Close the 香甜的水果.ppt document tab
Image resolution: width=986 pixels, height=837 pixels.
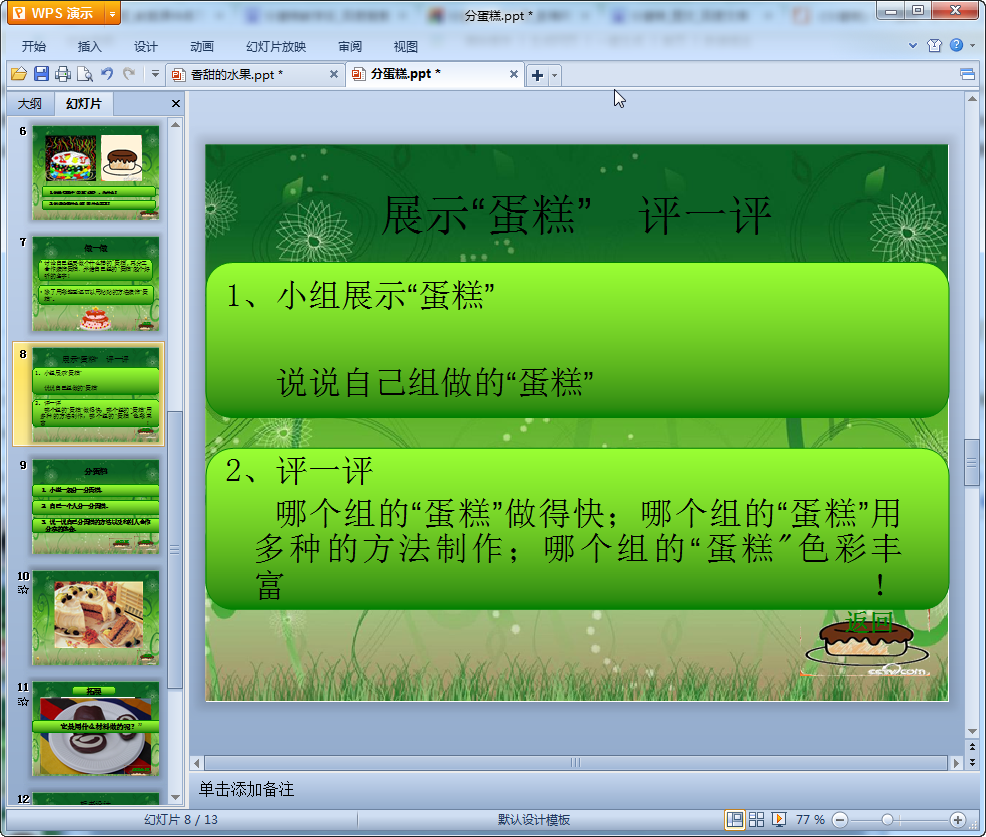tap(334, 74)
